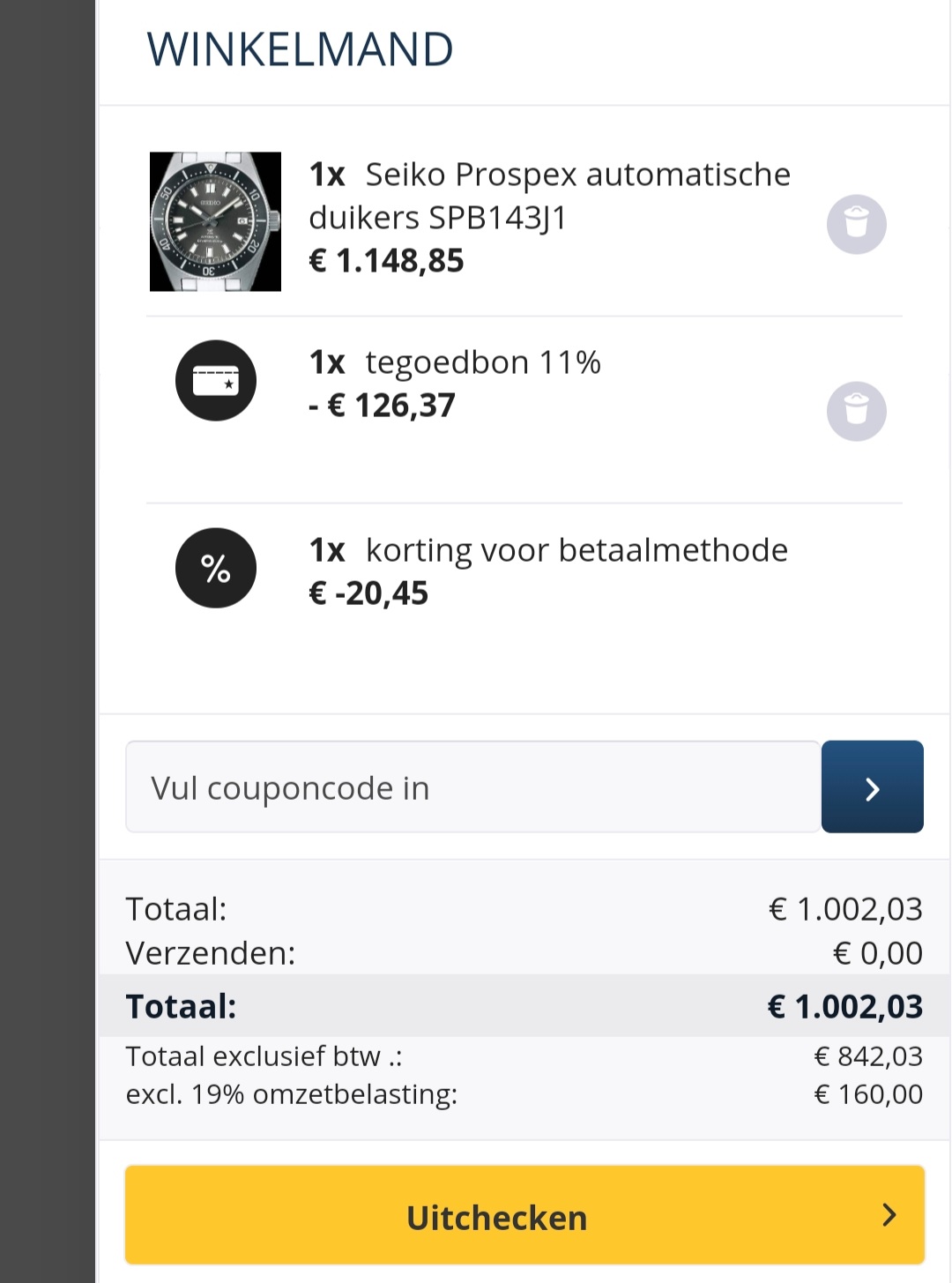Click the gift card icon beside tegoedbon
952x1283 pixels.
click(x=216, y=381)
